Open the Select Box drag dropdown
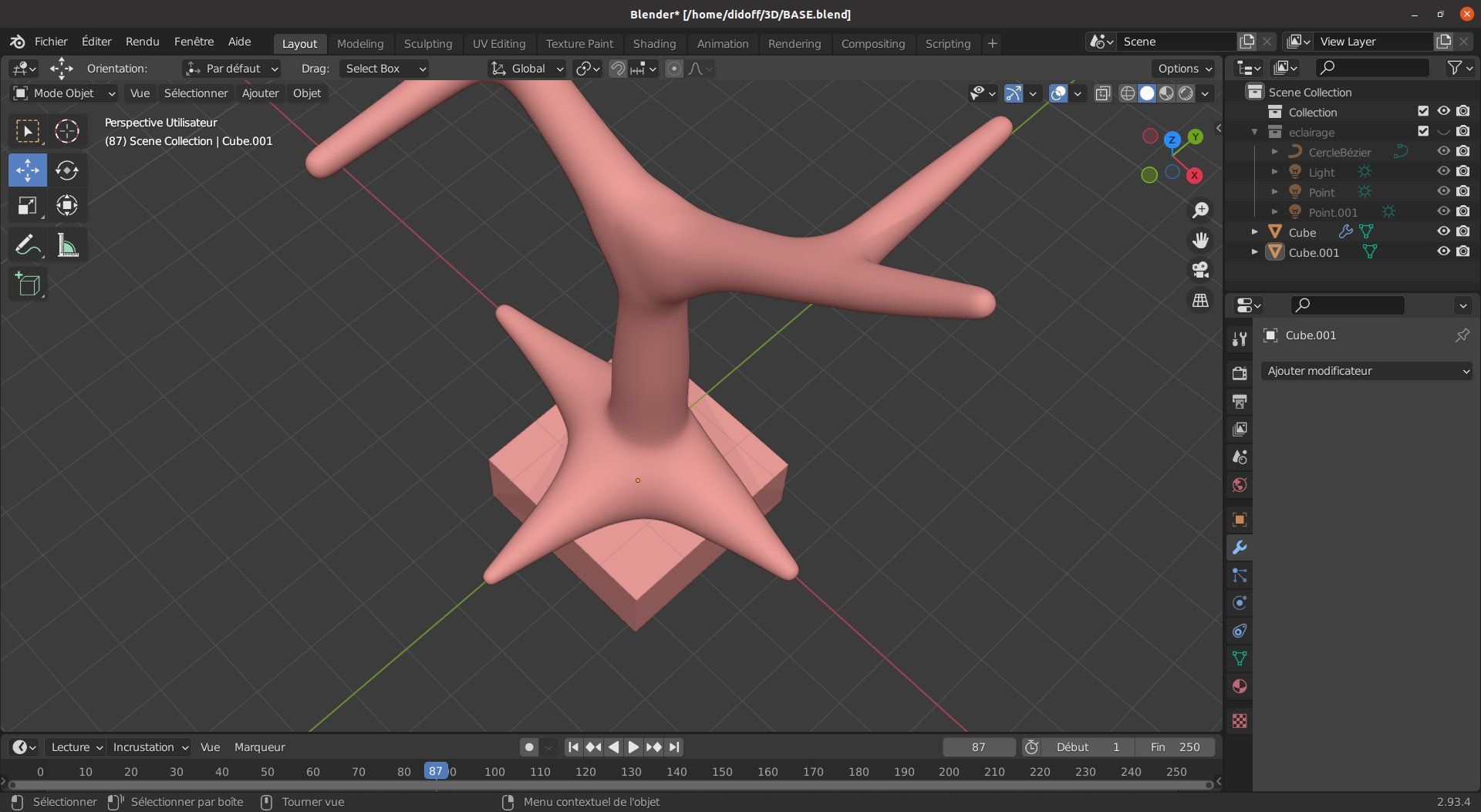 coord(384,69)
